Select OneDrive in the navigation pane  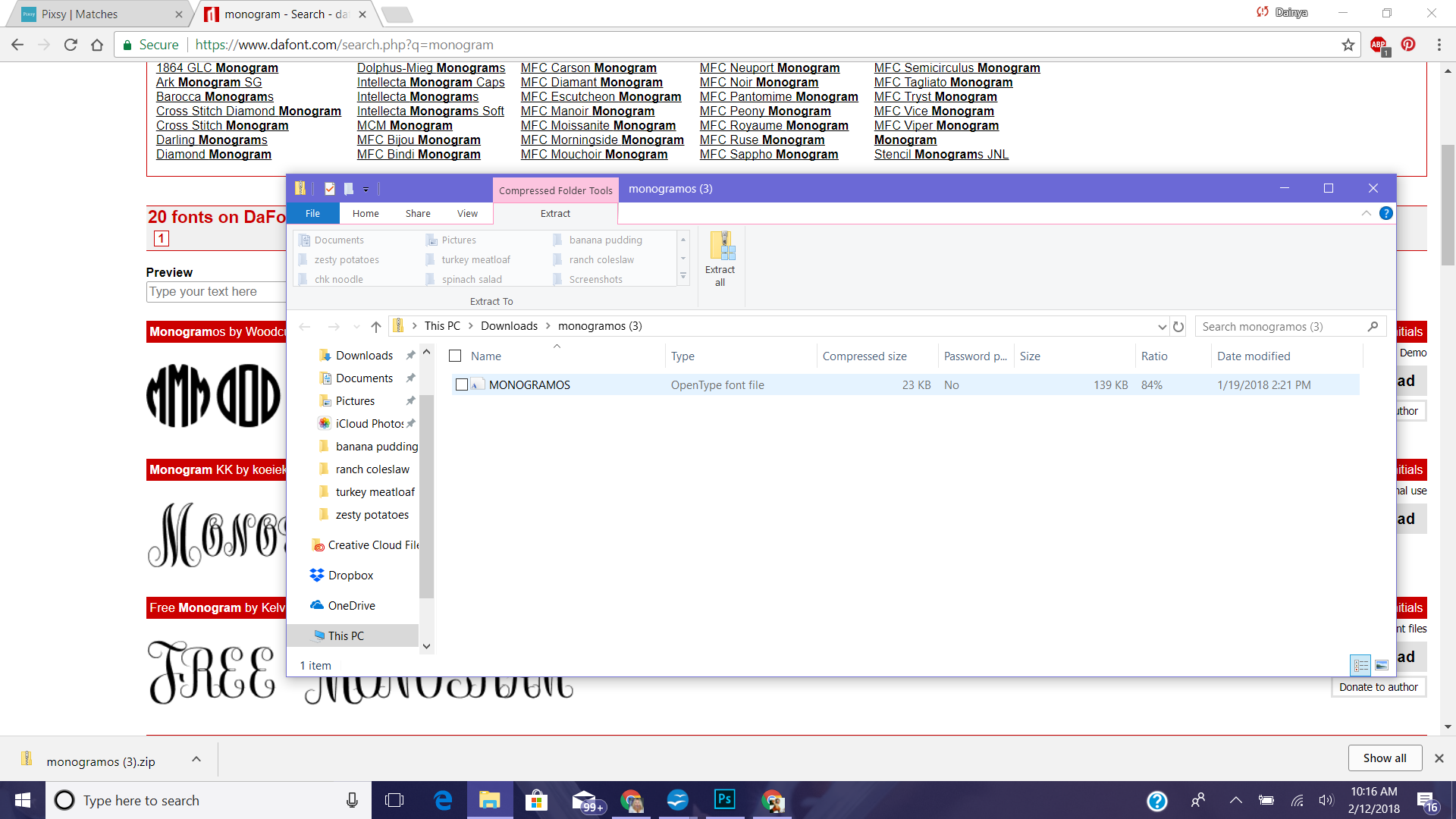351,605
